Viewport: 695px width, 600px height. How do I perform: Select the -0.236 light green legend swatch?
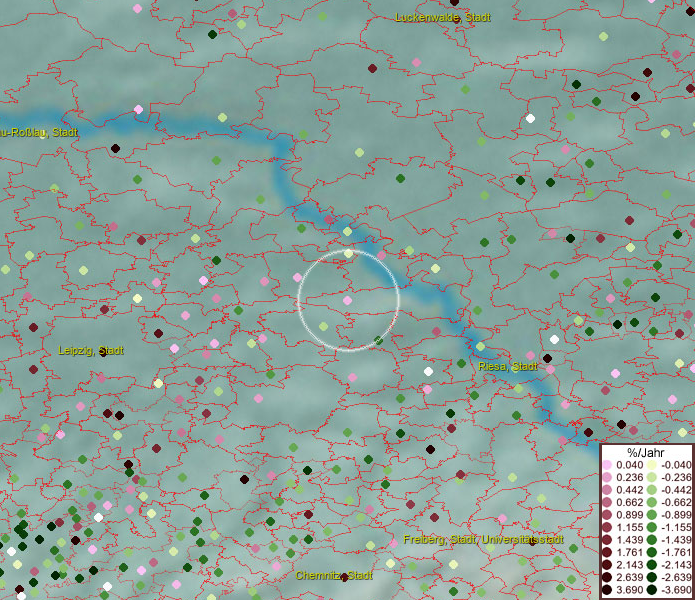coord(652,477)
